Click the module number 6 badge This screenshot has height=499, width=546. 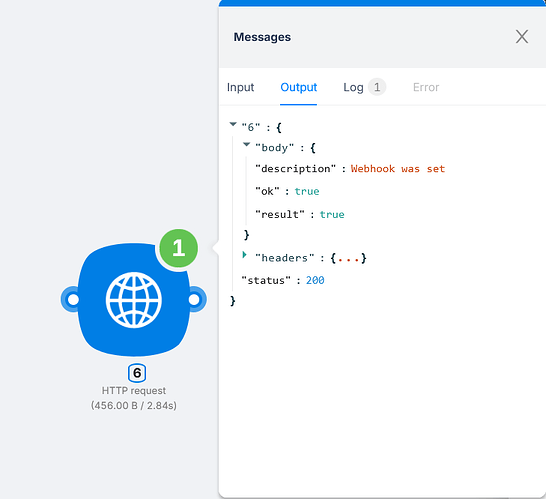click(x=137, y=373)
